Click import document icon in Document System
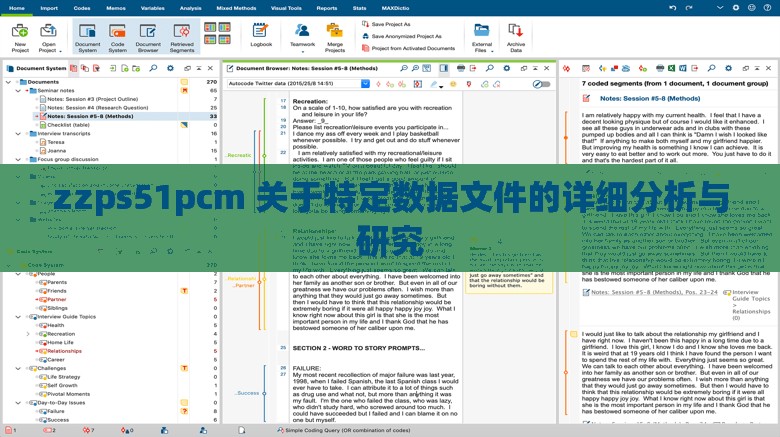 (113, 68)
